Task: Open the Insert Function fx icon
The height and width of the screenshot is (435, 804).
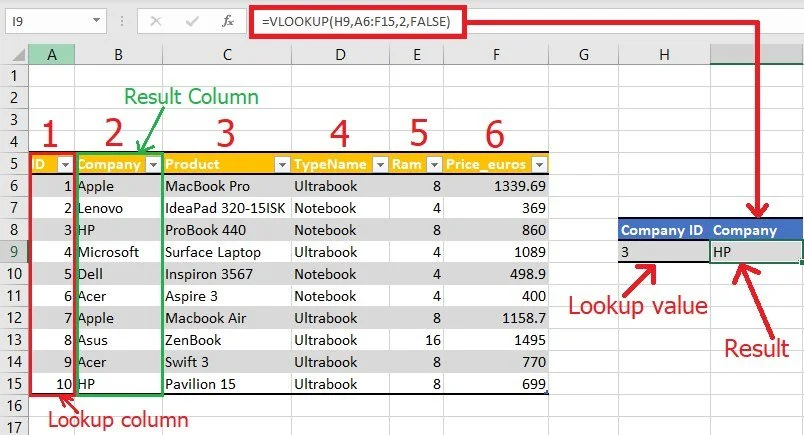Action: click(228, 21)
